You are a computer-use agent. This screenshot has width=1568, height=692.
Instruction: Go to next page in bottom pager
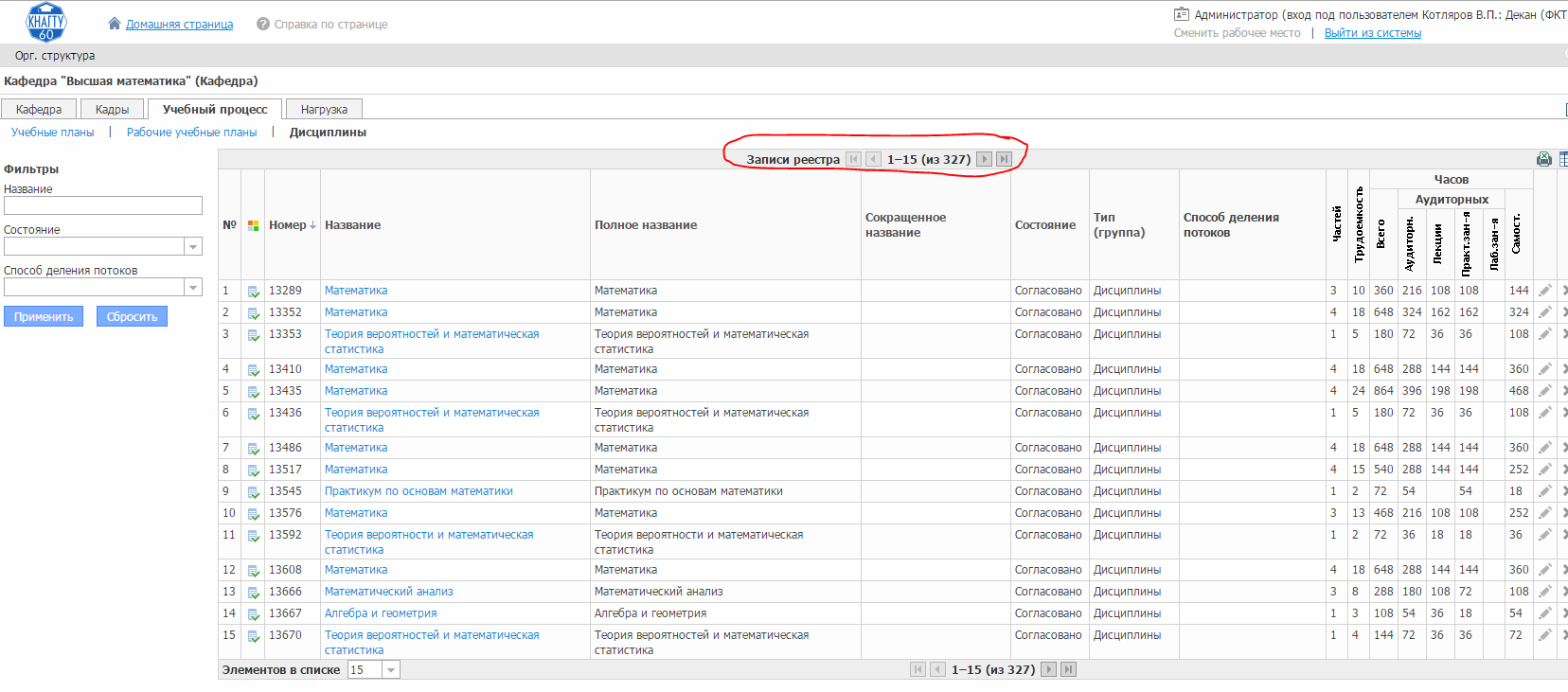[1048, 669]
